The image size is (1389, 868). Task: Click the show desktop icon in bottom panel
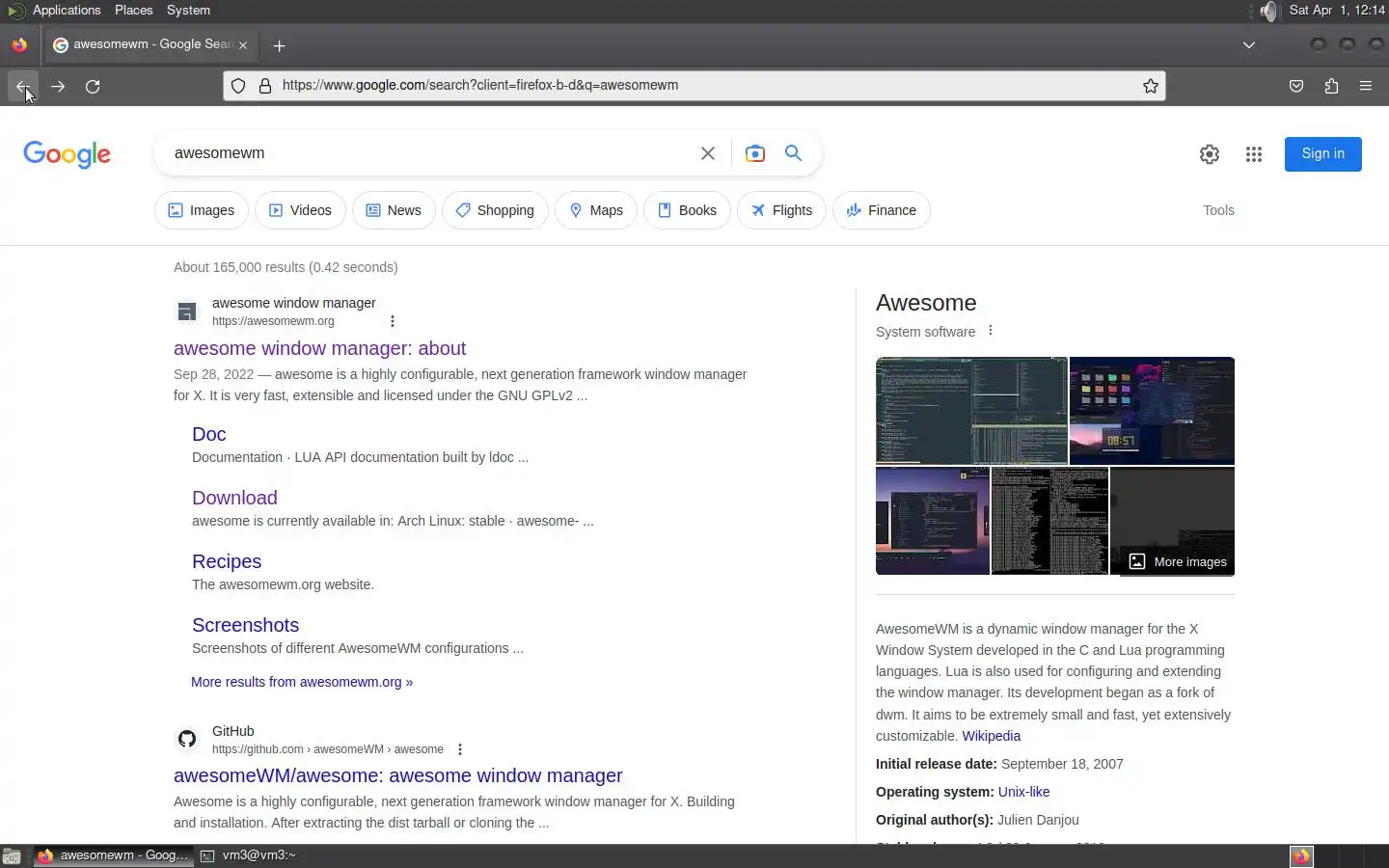coord(12,855)
